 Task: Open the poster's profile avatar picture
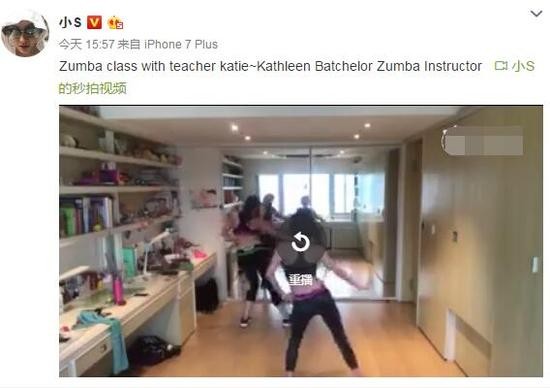point(25,34)
